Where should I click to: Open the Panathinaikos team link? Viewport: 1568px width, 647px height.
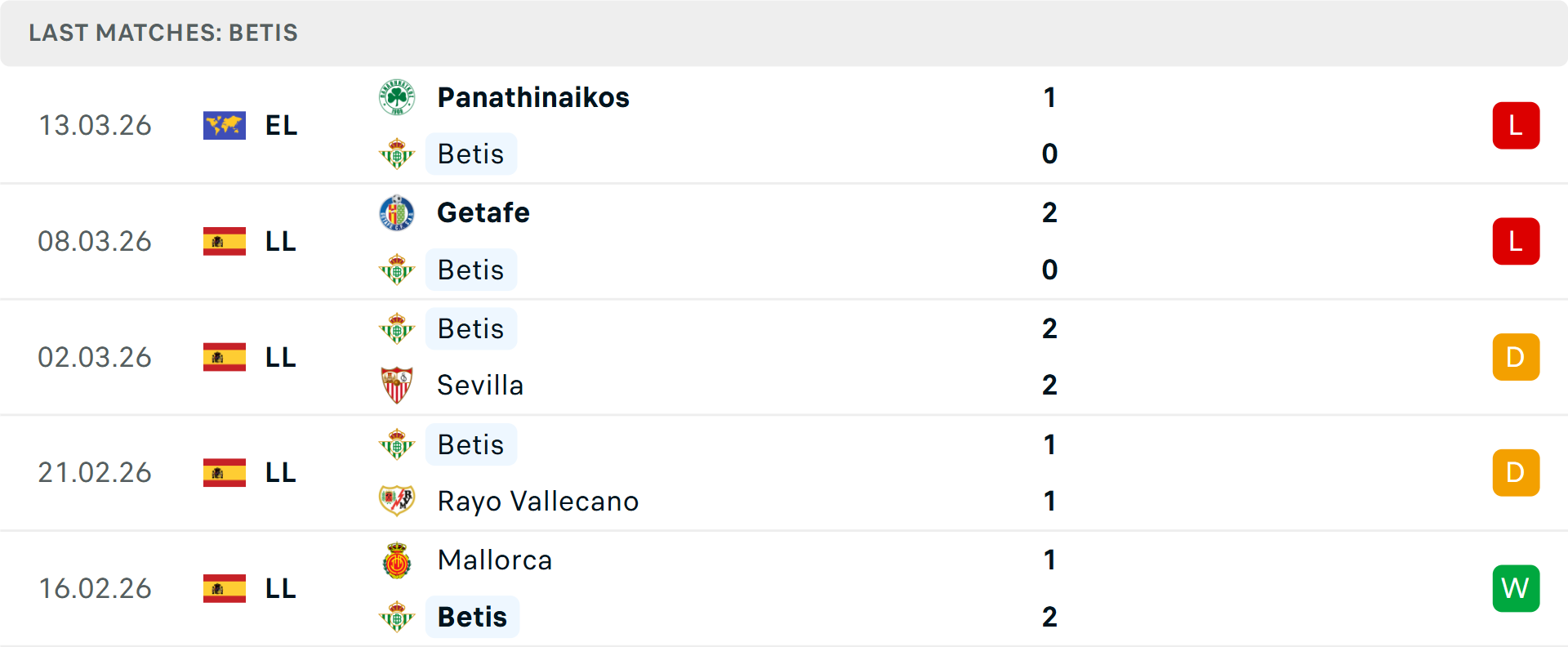[533, 97]
